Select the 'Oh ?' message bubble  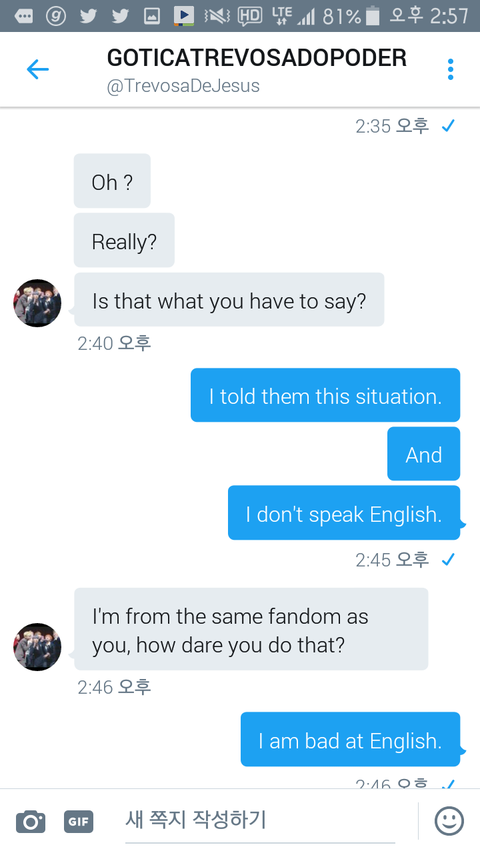click(x=112, y=181)
